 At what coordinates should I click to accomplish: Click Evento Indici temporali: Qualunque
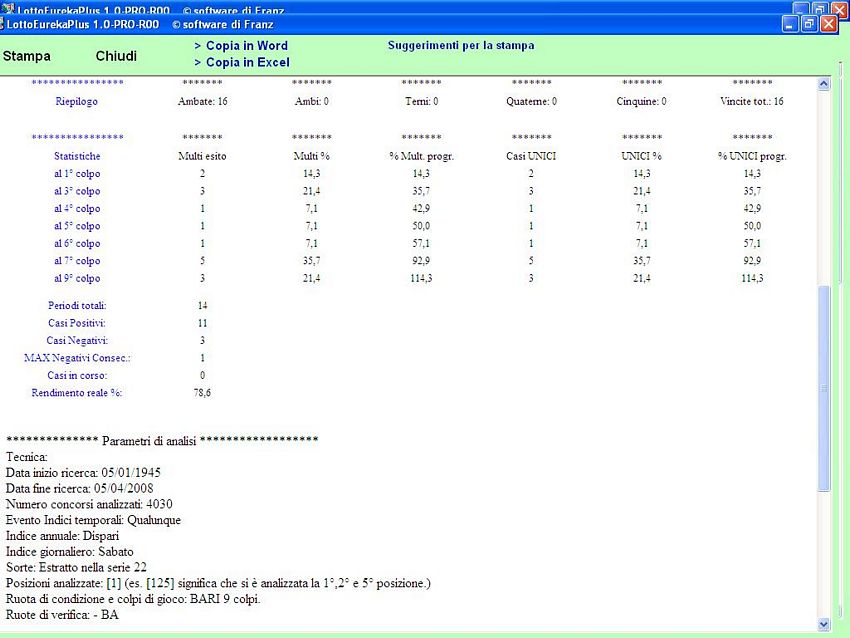(x=93, y=520)
